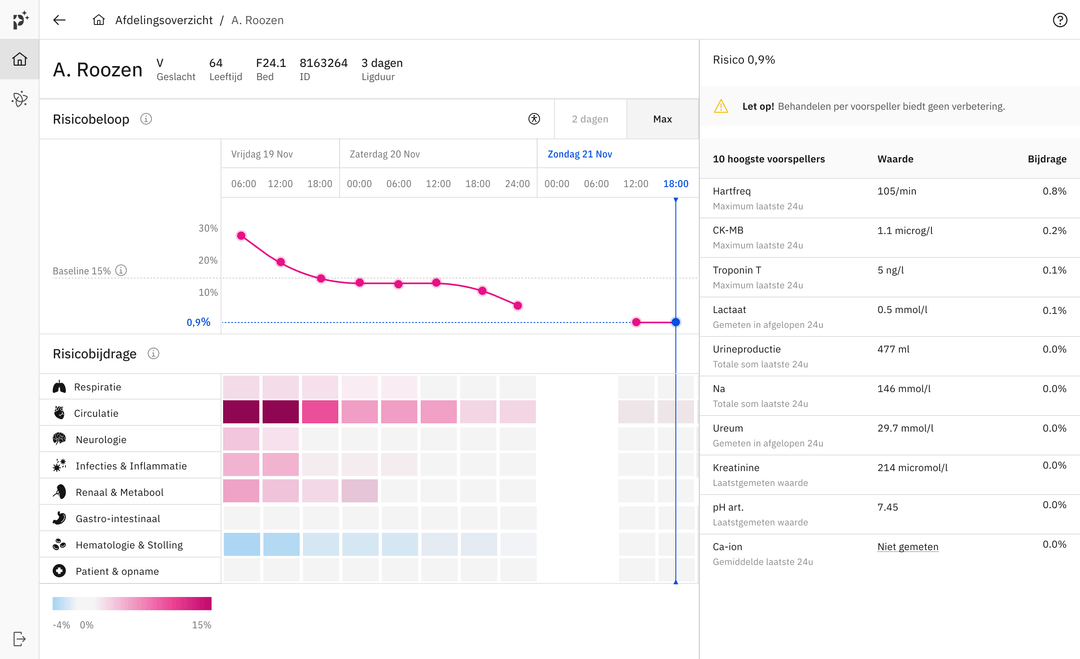Image resolution: width=1080 pixels, height=659 pixels.
Task: Go to Afdelingsoverzicht breadcrumb link
Action: click(164, 20)
